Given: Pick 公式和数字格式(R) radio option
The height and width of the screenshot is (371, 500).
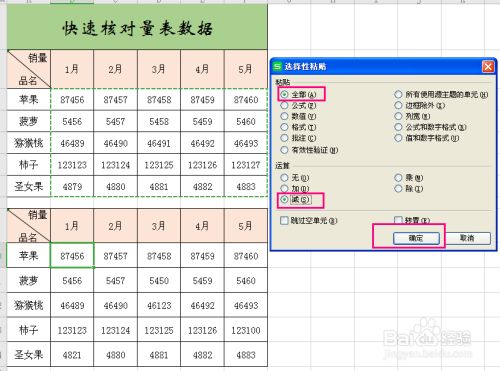Looking at the screenshot, I should (398, 127).
